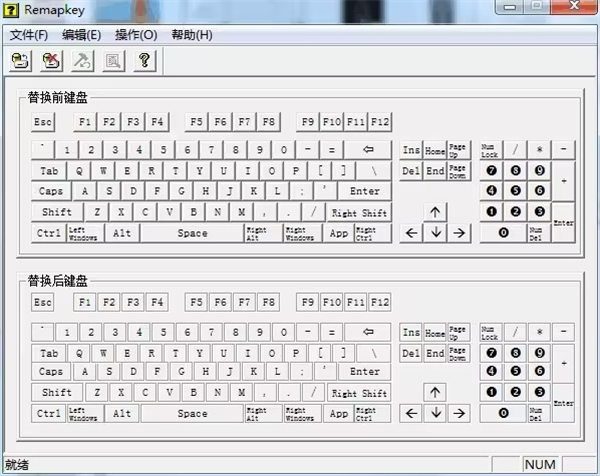Open the 文件(F) menu
The width and height of the screenshot is (600, 476).
(29, 35)
